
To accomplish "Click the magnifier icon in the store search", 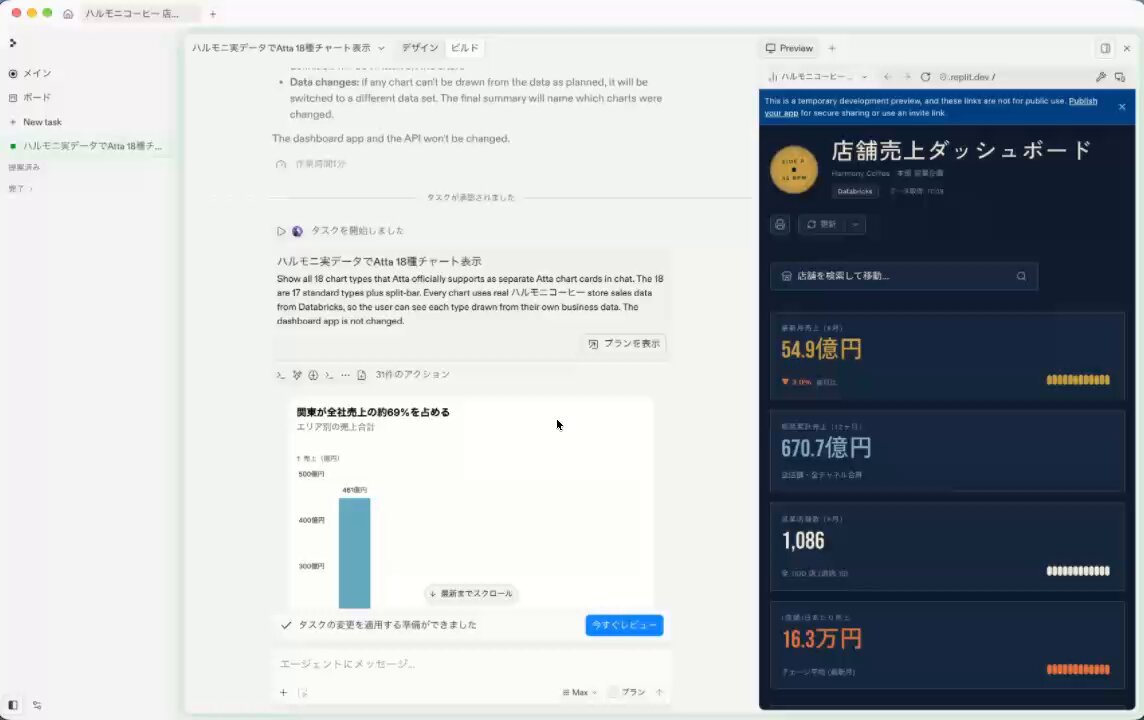I will click(1021, 276).
